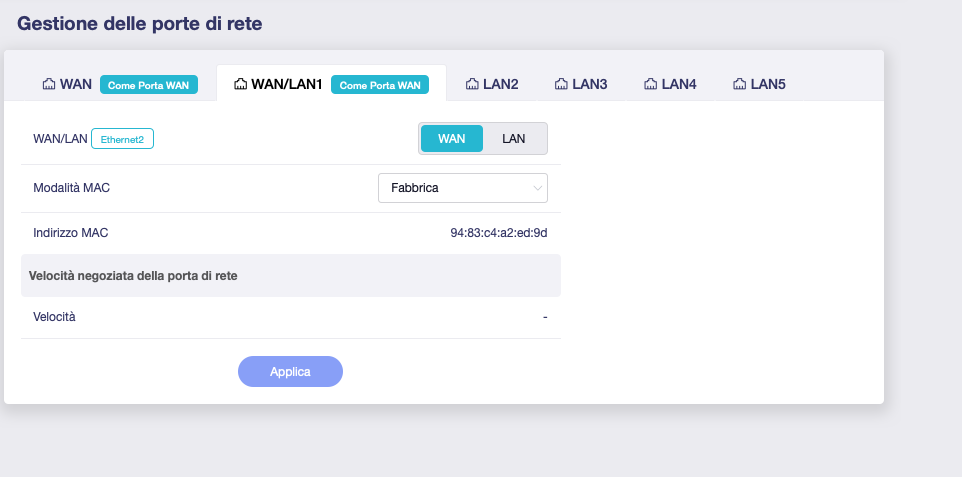Open the LAN2 tab label
Screen dimensions: 962x477
(x=500, y=84)
